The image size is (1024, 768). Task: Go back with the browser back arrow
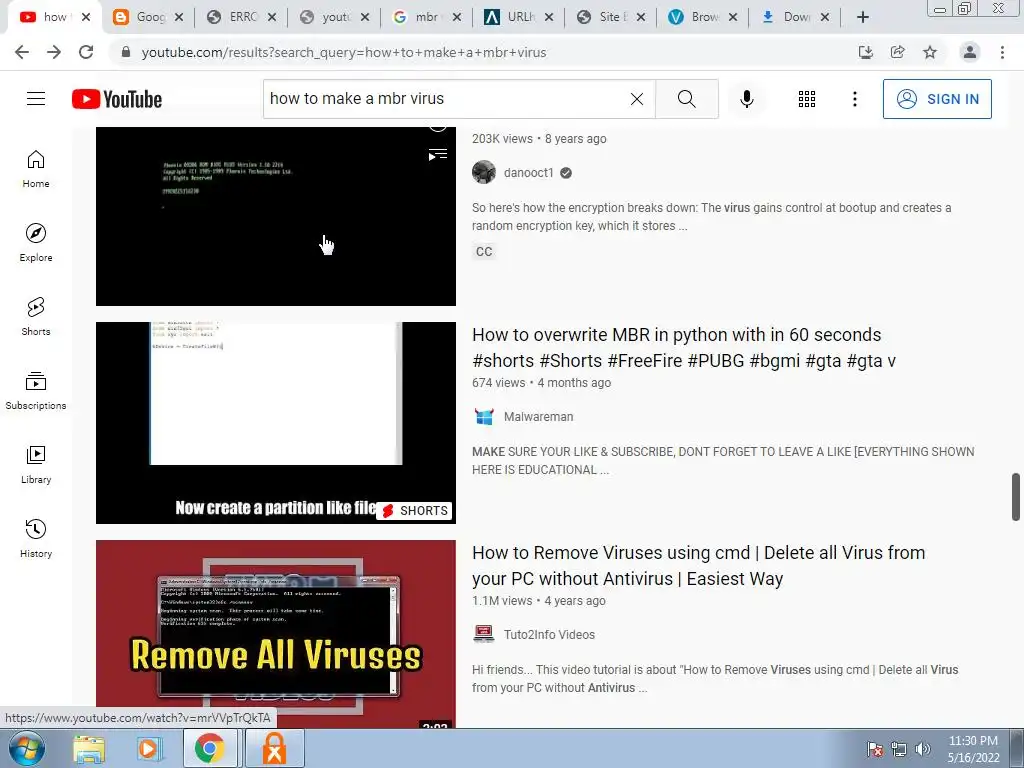coord(22,52)
